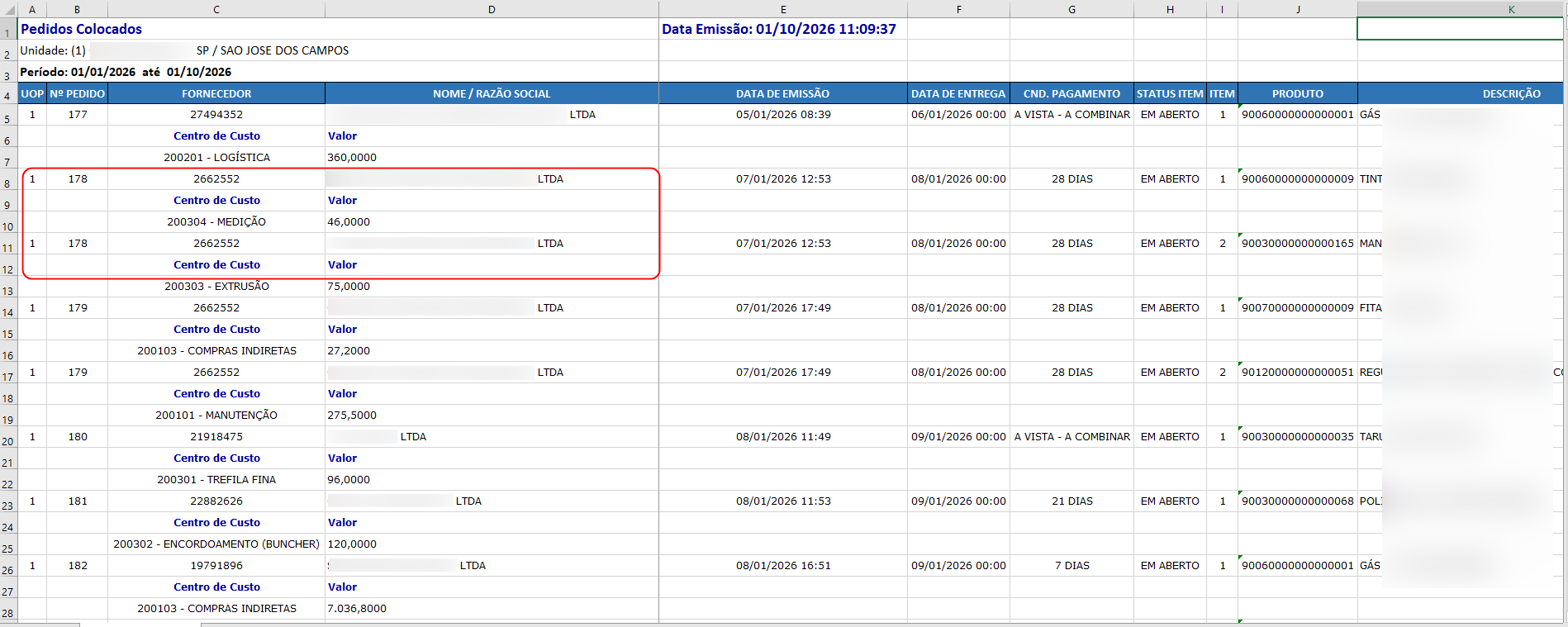Select the value '75,0000'
This screenshot has height=627, width=1568.
pyautogui.click(x=349, y=287)
